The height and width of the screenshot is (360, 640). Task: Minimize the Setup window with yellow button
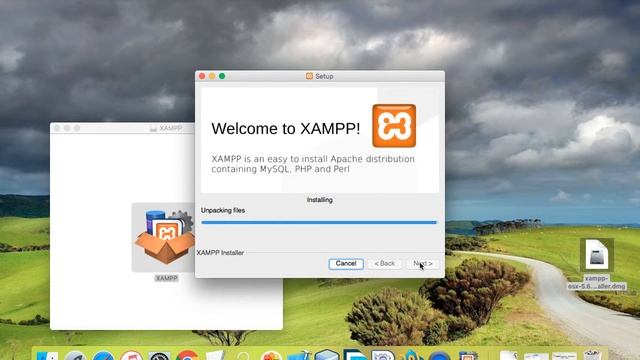pos(212,76)
